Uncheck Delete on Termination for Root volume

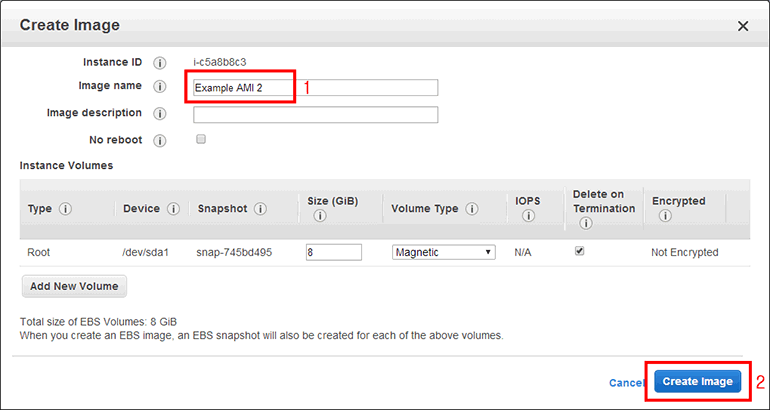(x=579, y=252)
